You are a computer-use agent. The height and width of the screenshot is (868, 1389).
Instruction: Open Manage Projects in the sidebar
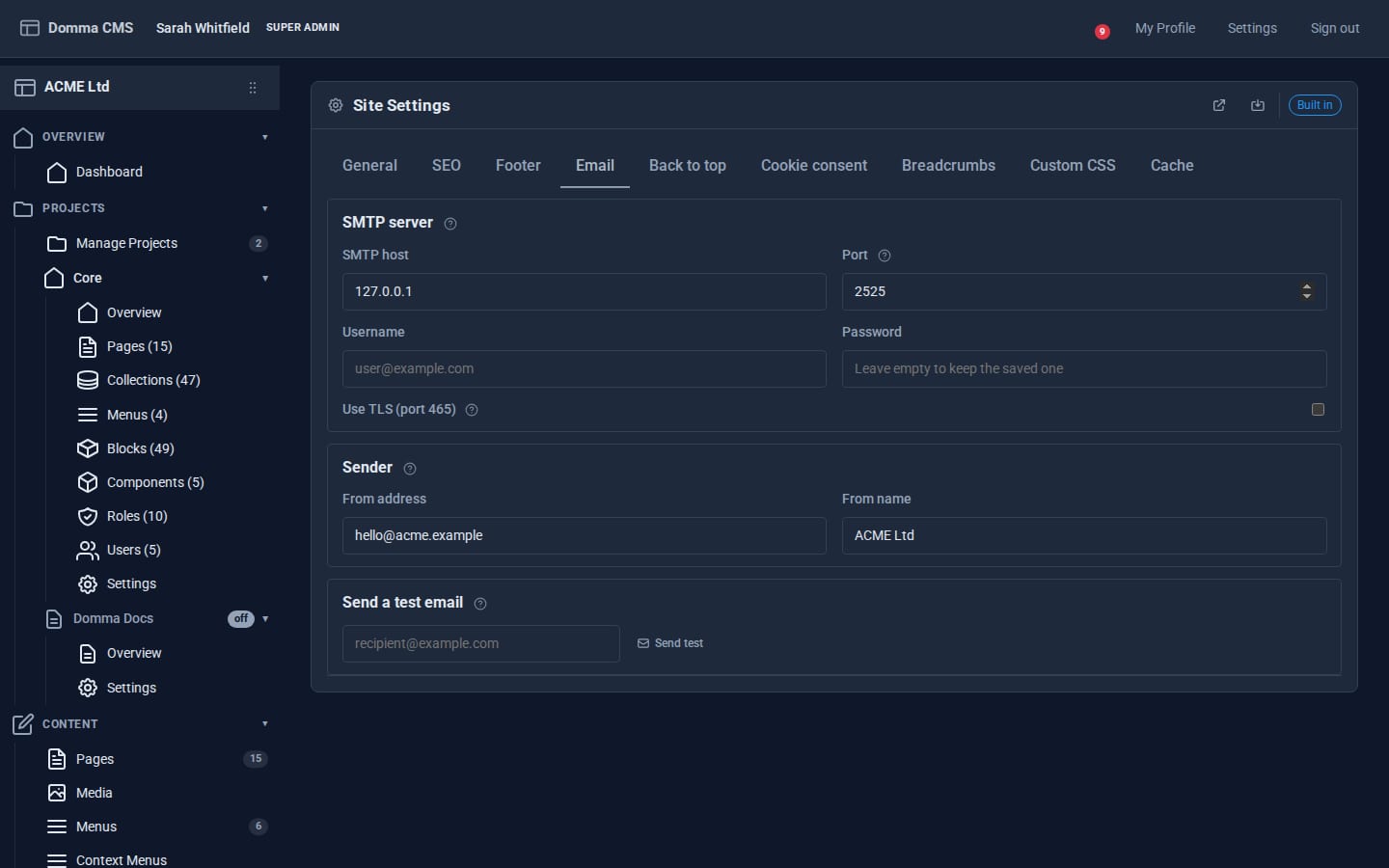click(x=126, y=243)
